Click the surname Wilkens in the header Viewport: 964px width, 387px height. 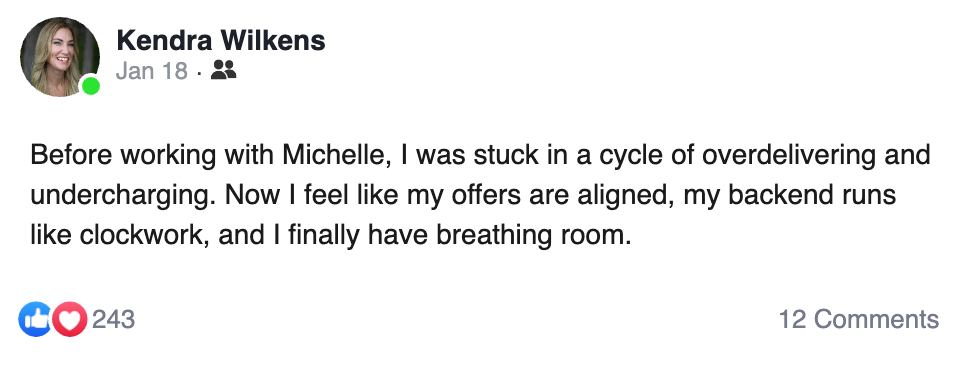point(274,41)
